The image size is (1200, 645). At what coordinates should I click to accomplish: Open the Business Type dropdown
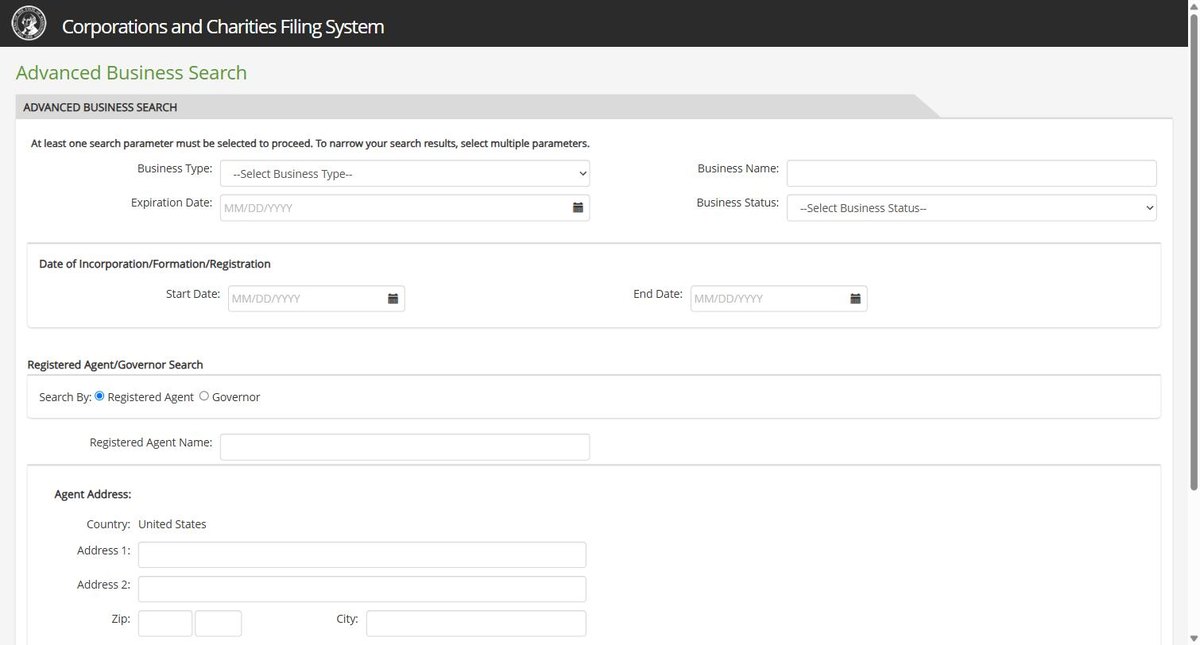point(405,174)
